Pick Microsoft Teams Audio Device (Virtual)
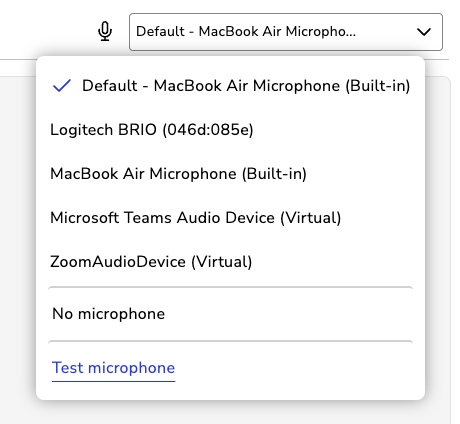This screenshot has height=424, width=460. [x=231, y=217]
